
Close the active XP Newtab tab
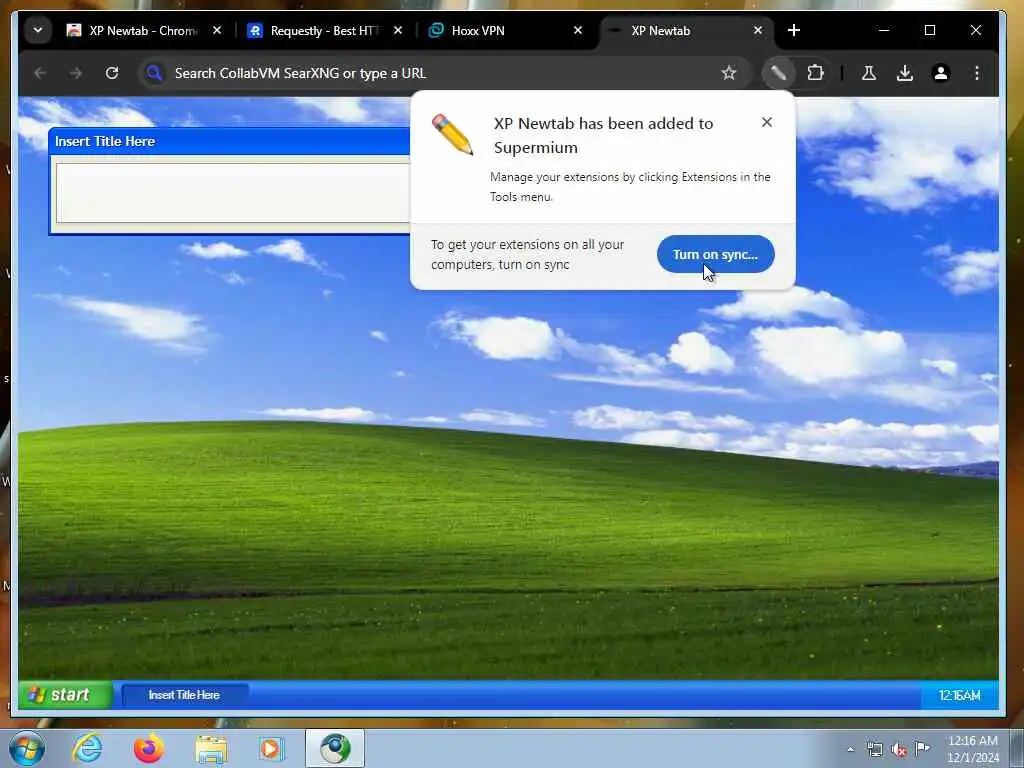(x=758, y=30)
